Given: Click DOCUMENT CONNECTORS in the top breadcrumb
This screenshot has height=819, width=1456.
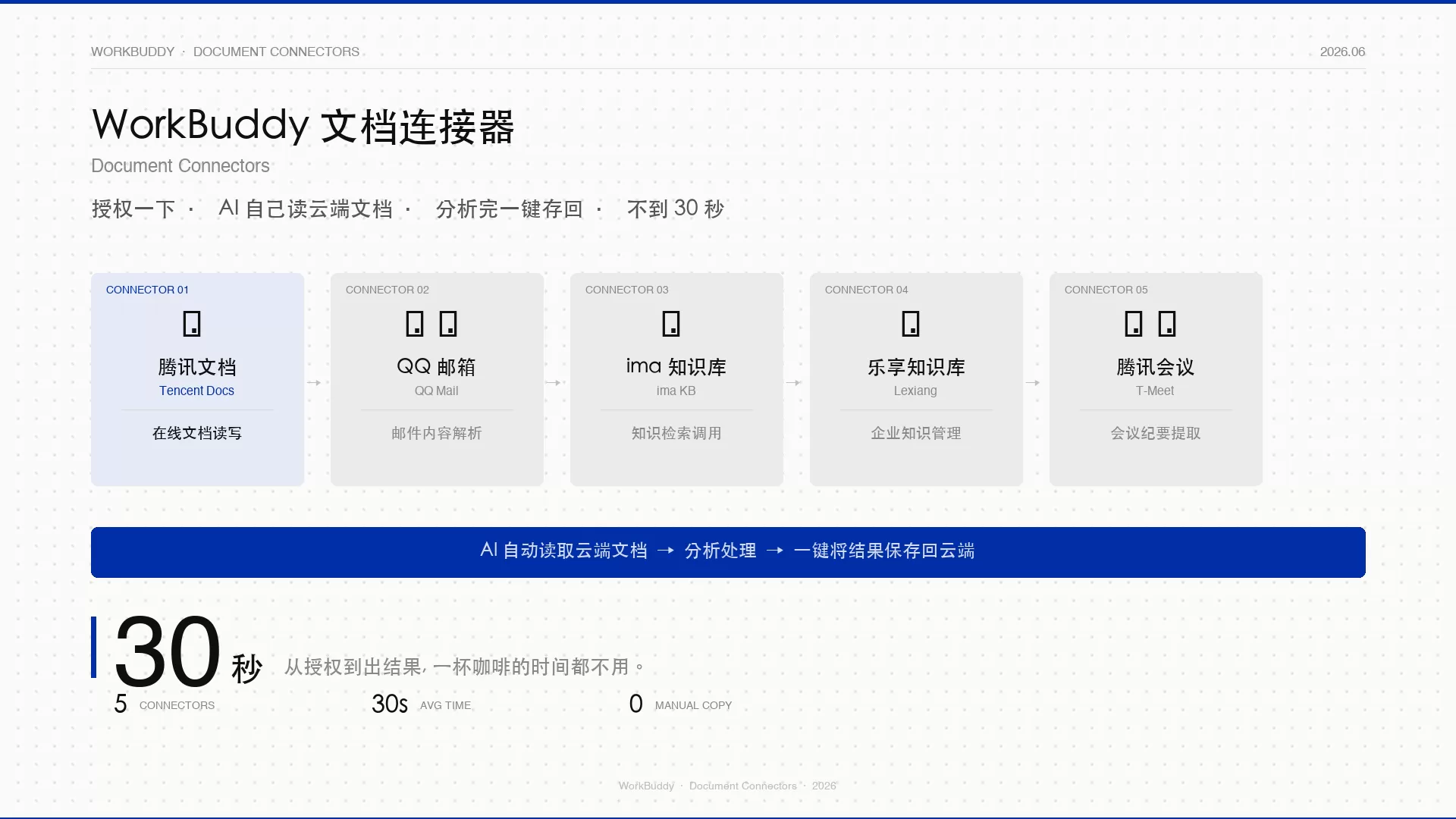Looking at the screenshot, I should coord(276,52).
